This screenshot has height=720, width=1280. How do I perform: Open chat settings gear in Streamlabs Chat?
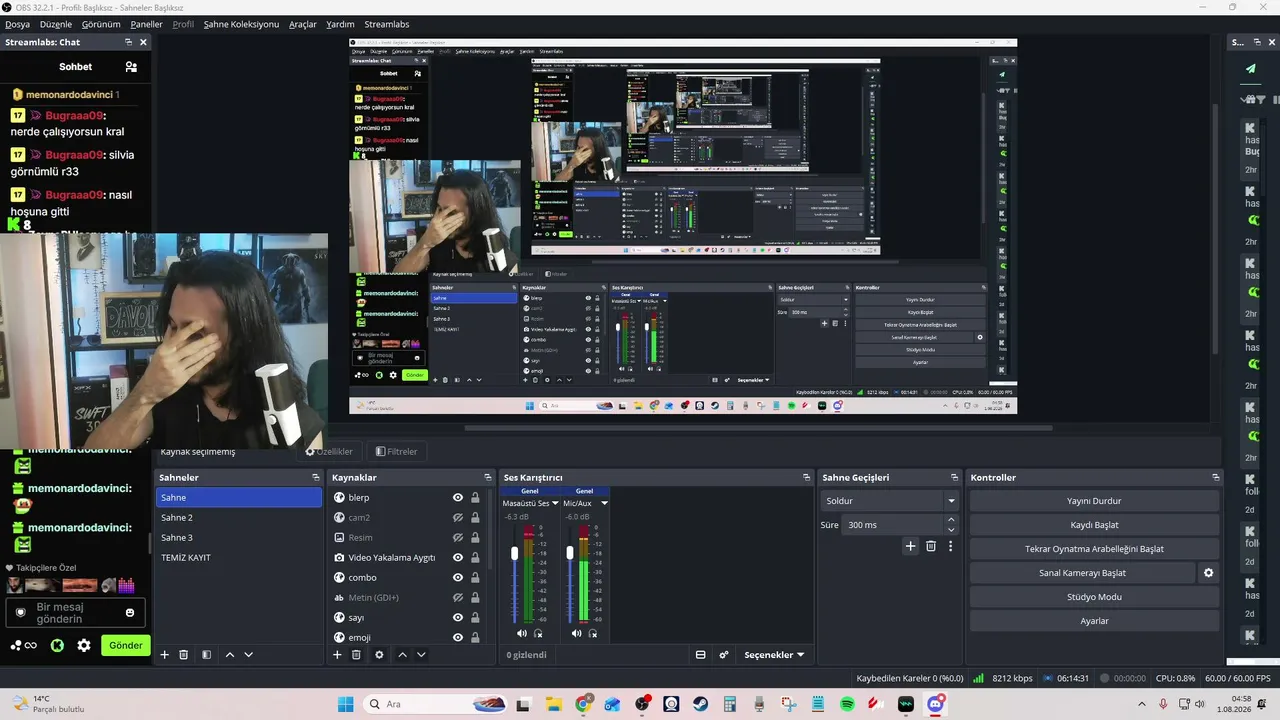click(x=84, y=646)
